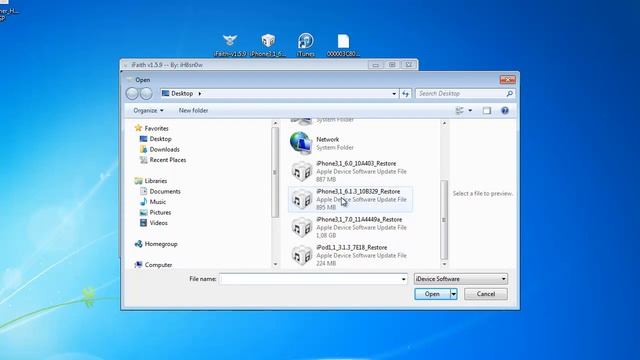The width and height of the screenshot is (640, 360).
Task: Click the Cancel button
Action: (x=486, y=294)
